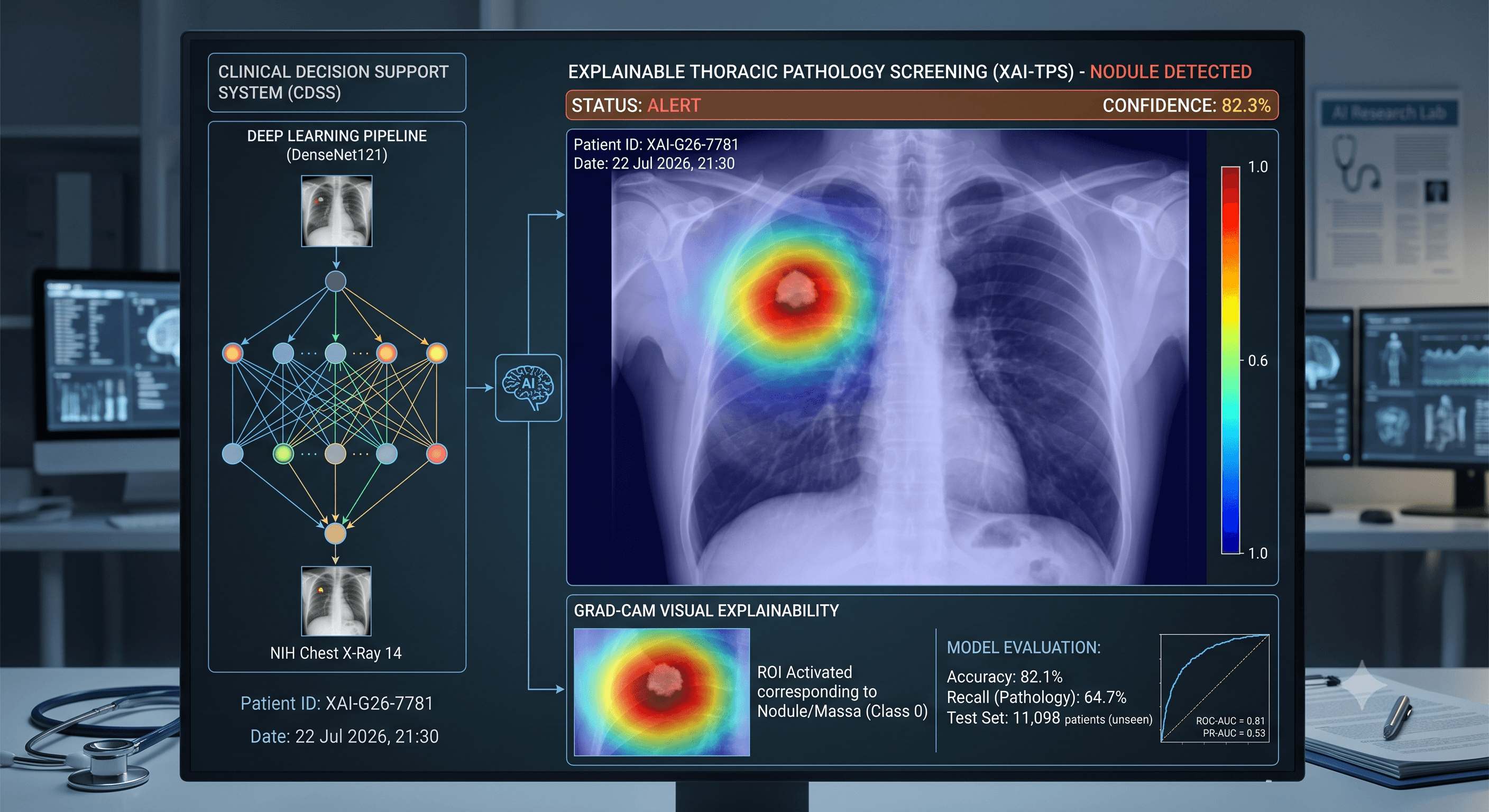Screen dimensions: 1489x812
Task: Click the Grad-CAM heatmap ROI thumbnail
Action: click(x=662, y=692)
